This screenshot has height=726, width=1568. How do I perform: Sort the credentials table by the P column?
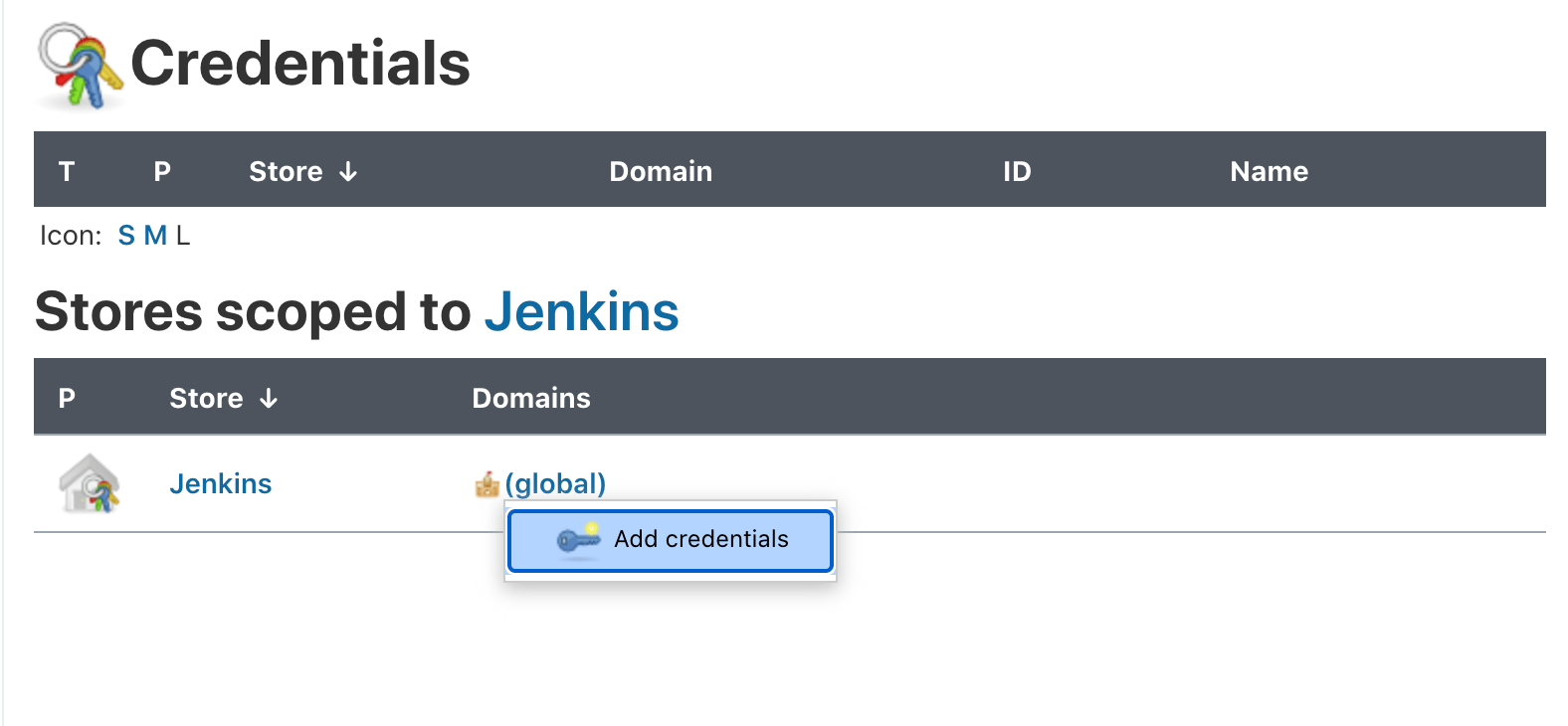162,171
